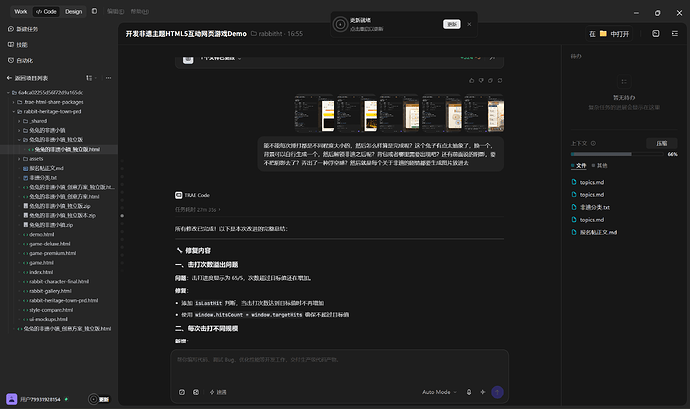Viewport: 690px width, 409px height.
Task: Open rabbit-gallery.html in the tree
Action: (50, 291)
